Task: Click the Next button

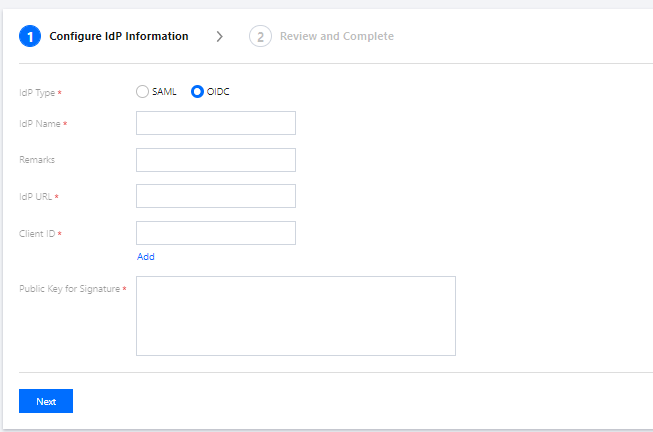Action: (46, 401)
